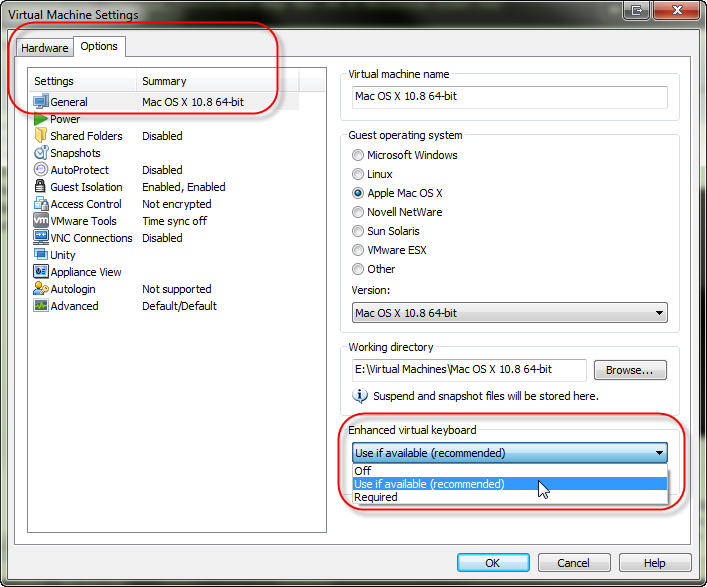The height and width of the screenshot is (587, 707).
Task: Select Novell NetWare guest OS
Action: [358, 212]
